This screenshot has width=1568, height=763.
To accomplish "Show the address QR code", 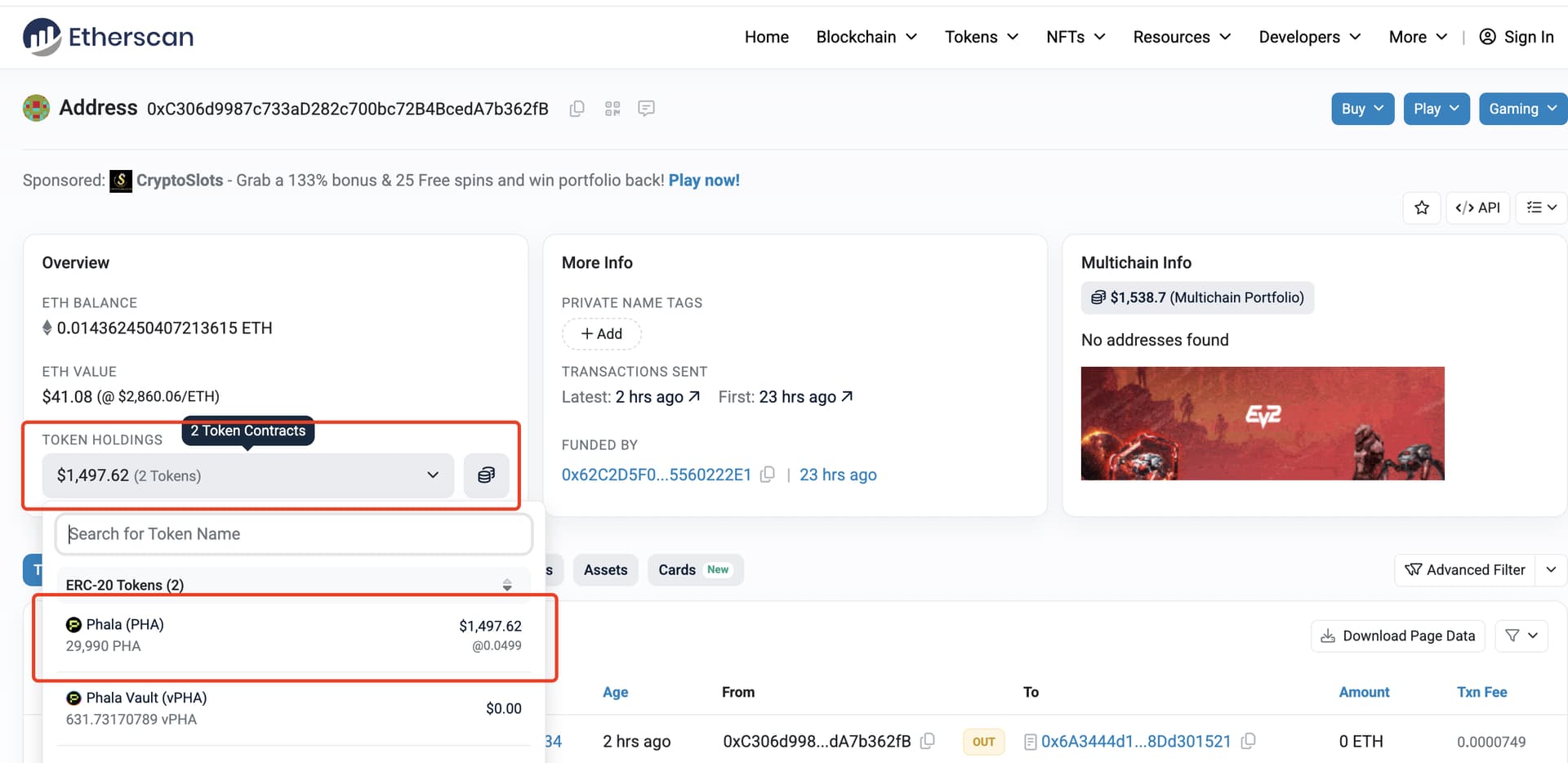I will 612,109.
